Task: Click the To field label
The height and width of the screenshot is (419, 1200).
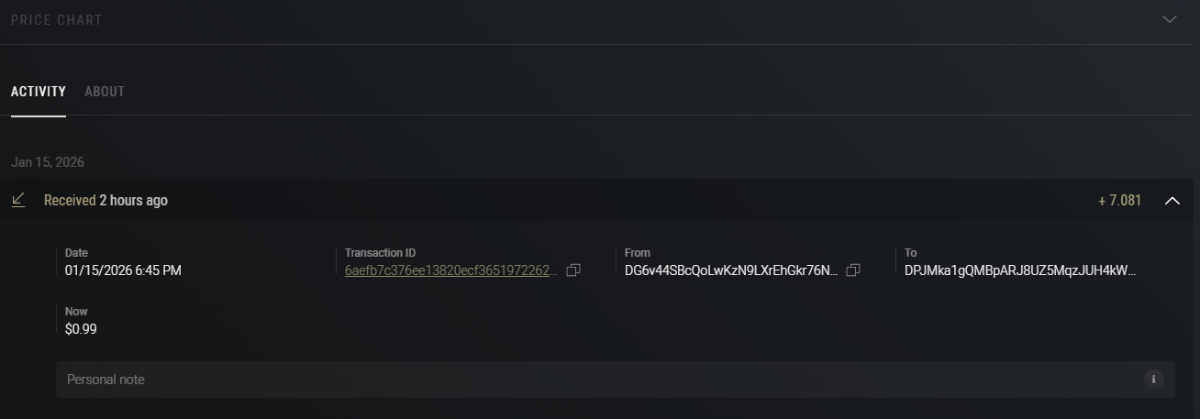Action: coord(911,253)
